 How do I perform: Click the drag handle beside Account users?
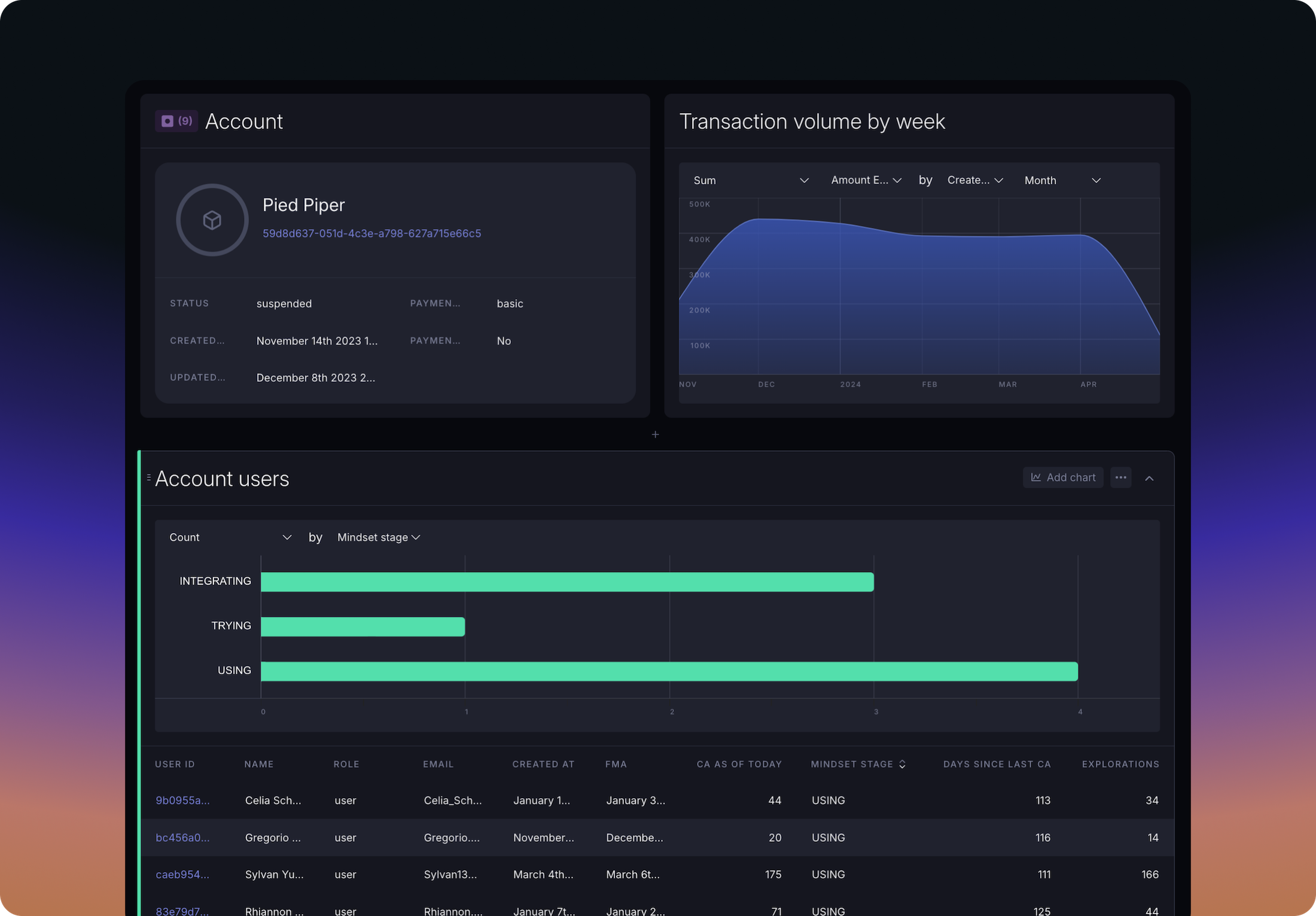(148, 477)
